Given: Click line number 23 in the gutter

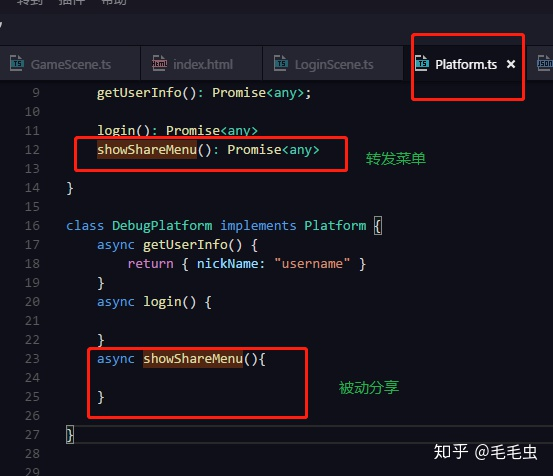Looking at the screenshot, I should tap(32, 359).
